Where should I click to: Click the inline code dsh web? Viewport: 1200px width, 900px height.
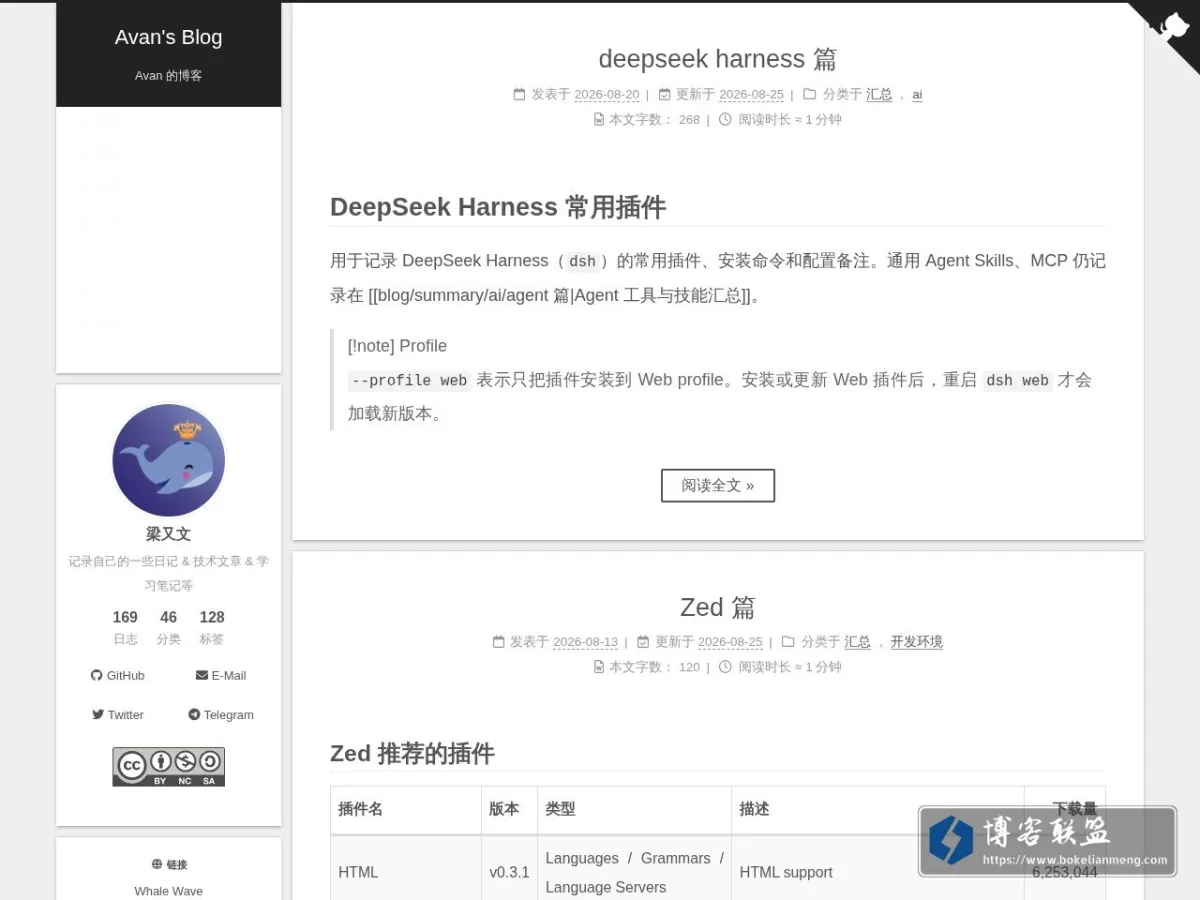[x=1017, y=381]
